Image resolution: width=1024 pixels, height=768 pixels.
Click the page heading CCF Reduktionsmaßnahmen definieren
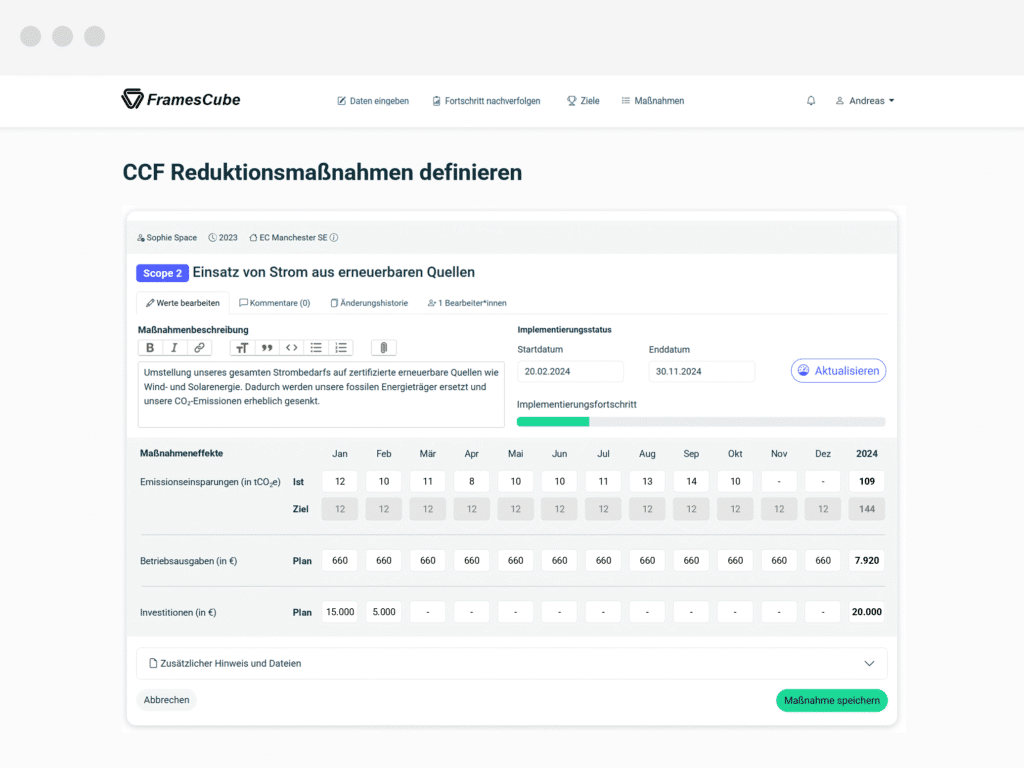[323, 172]
